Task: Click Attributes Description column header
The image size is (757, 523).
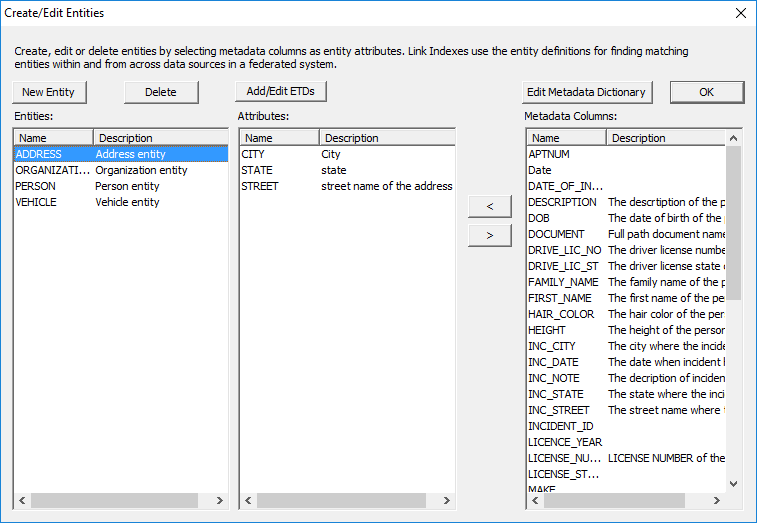Action: click(386, 138)
